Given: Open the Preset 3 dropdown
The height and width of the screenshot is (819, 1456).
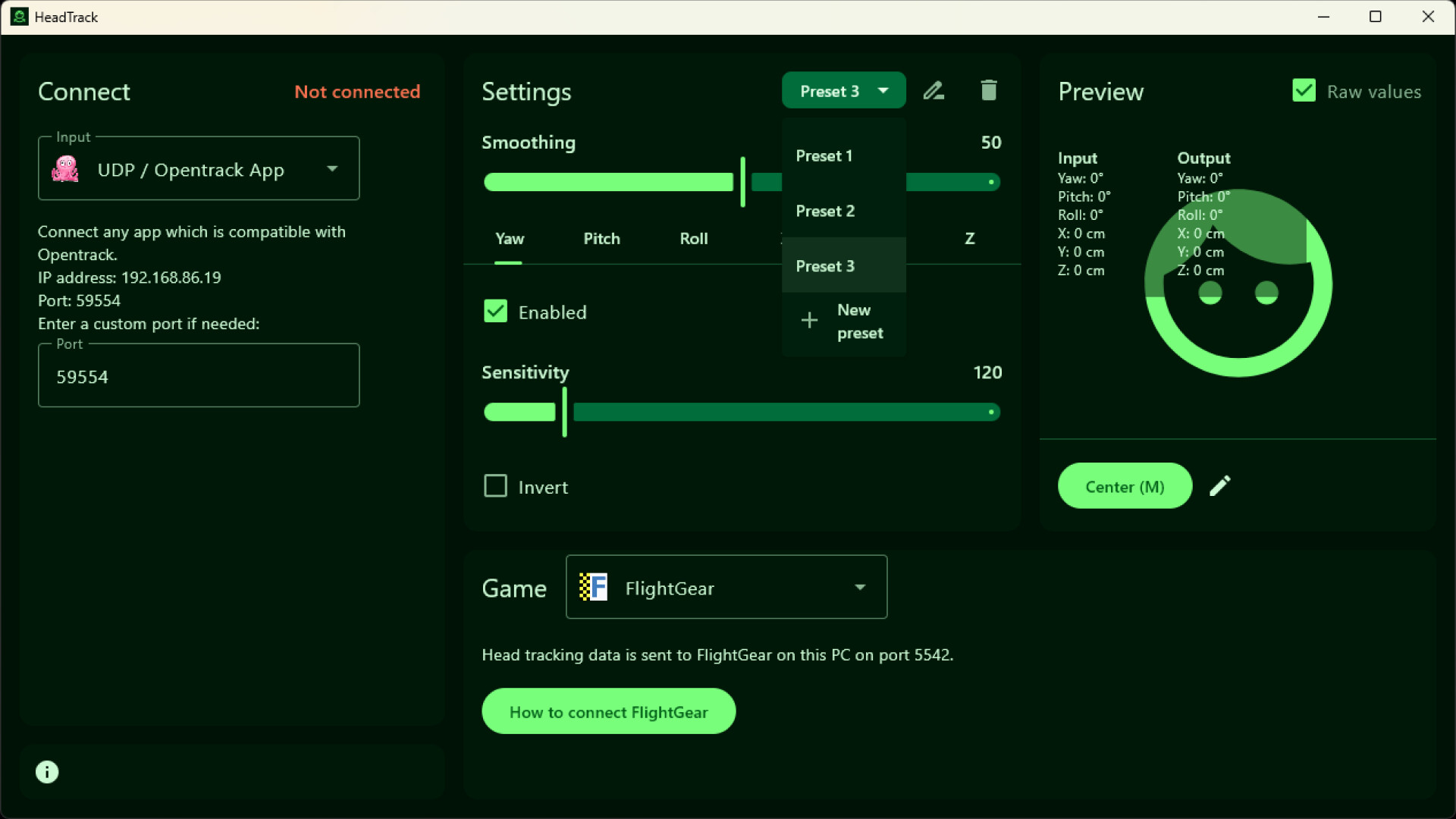Looking at the screenshot, I should tap(843, 90).
